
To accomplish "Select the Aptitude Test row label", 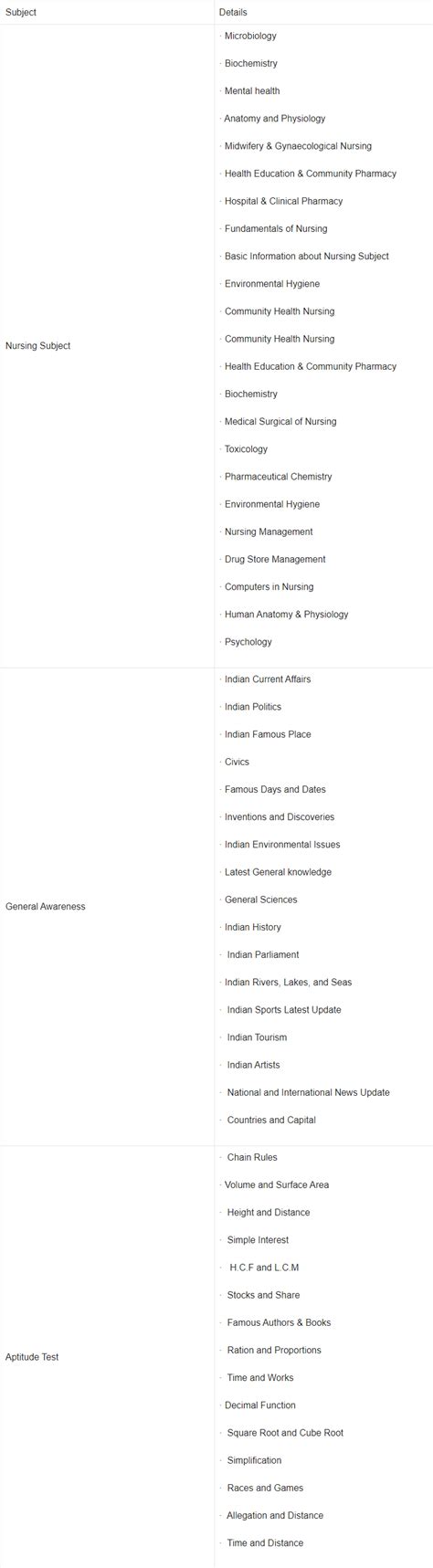I will [x=32, y=1357].
